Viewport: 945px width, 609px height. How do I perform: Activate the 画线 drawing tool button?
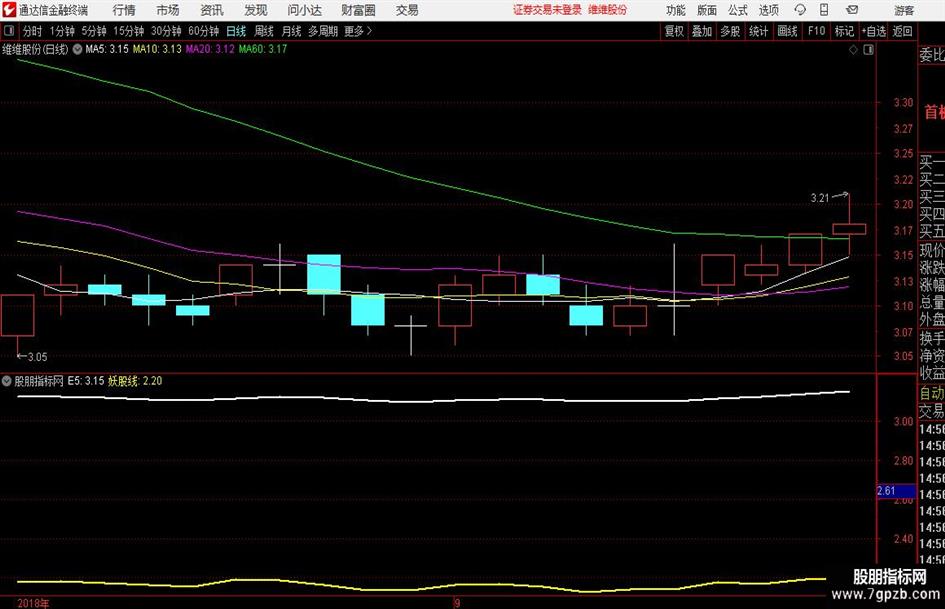coord(788,31)
